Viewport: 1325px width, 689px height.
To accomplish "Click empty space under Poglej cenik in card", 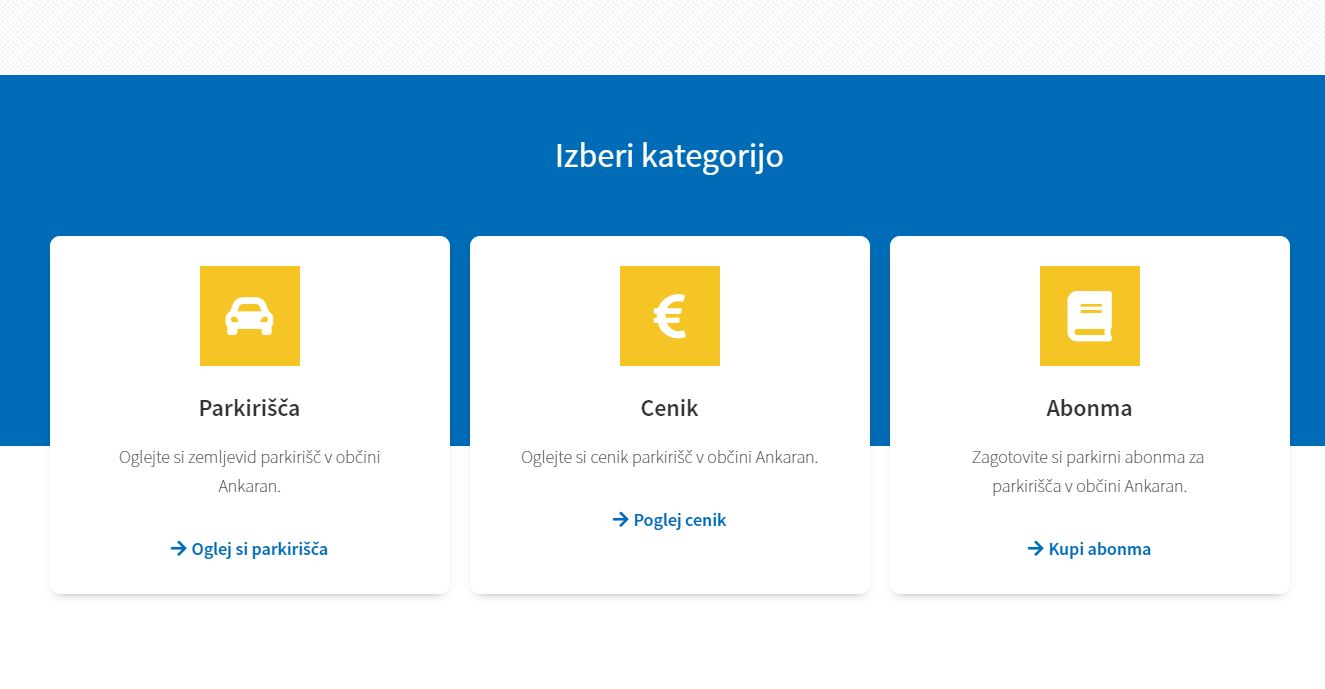I will pyautogui.click(x=670, y=562).
